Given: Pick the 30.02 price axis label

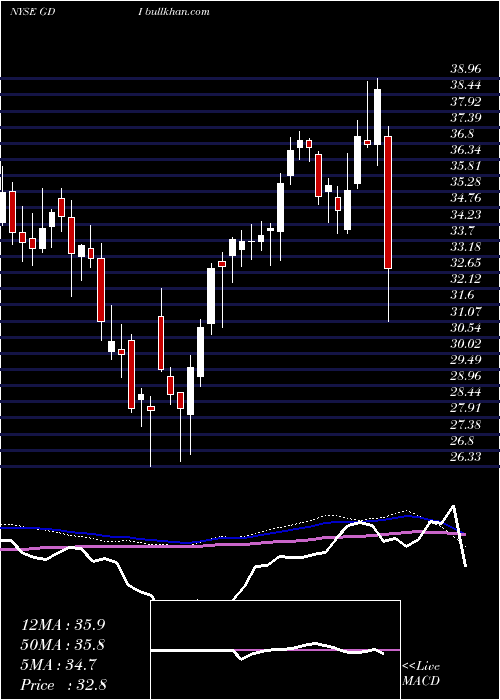Looking at the screenshot, I should click(466, 344).
